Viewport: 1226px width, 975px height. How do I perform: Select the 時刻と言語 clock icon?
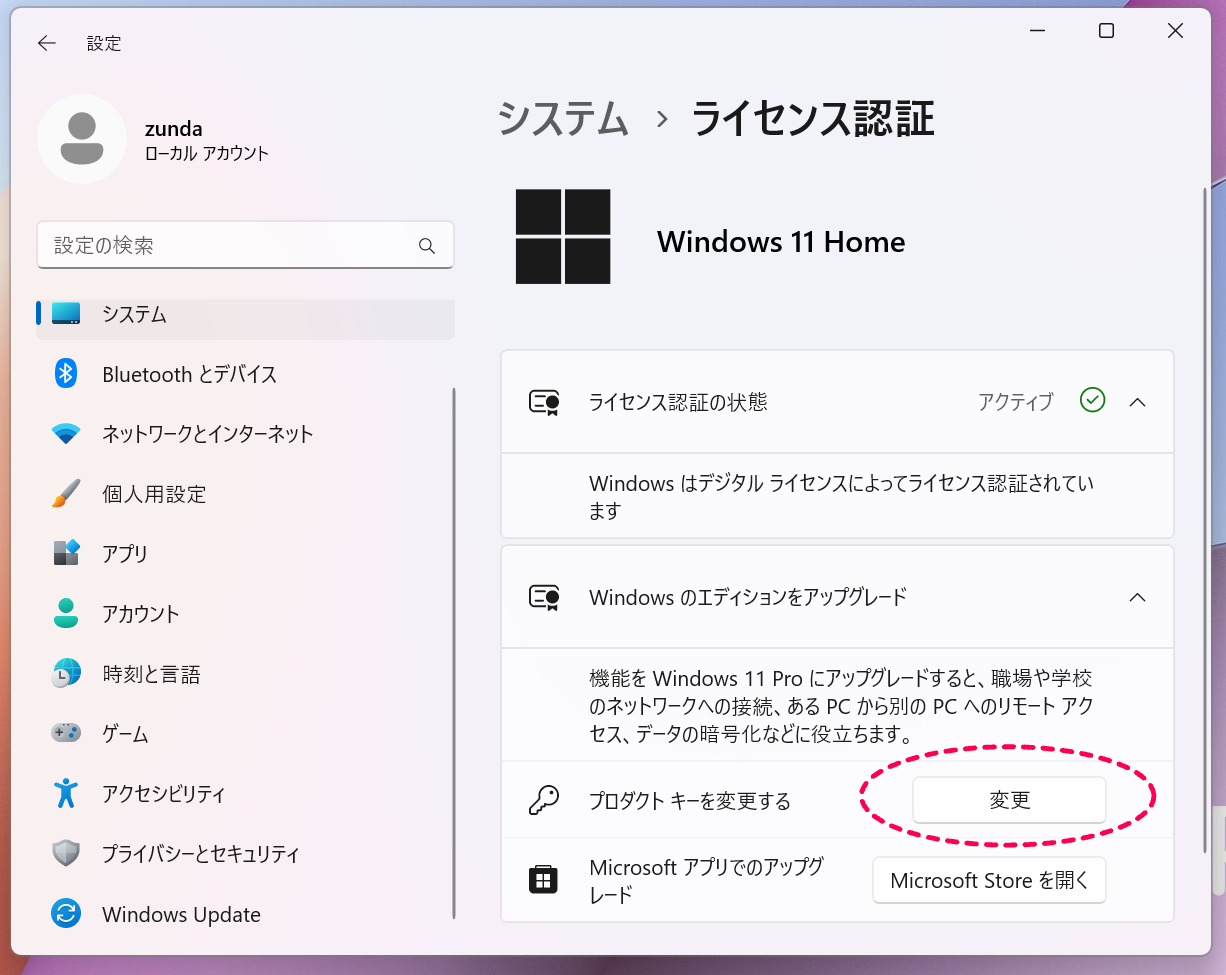65,674
